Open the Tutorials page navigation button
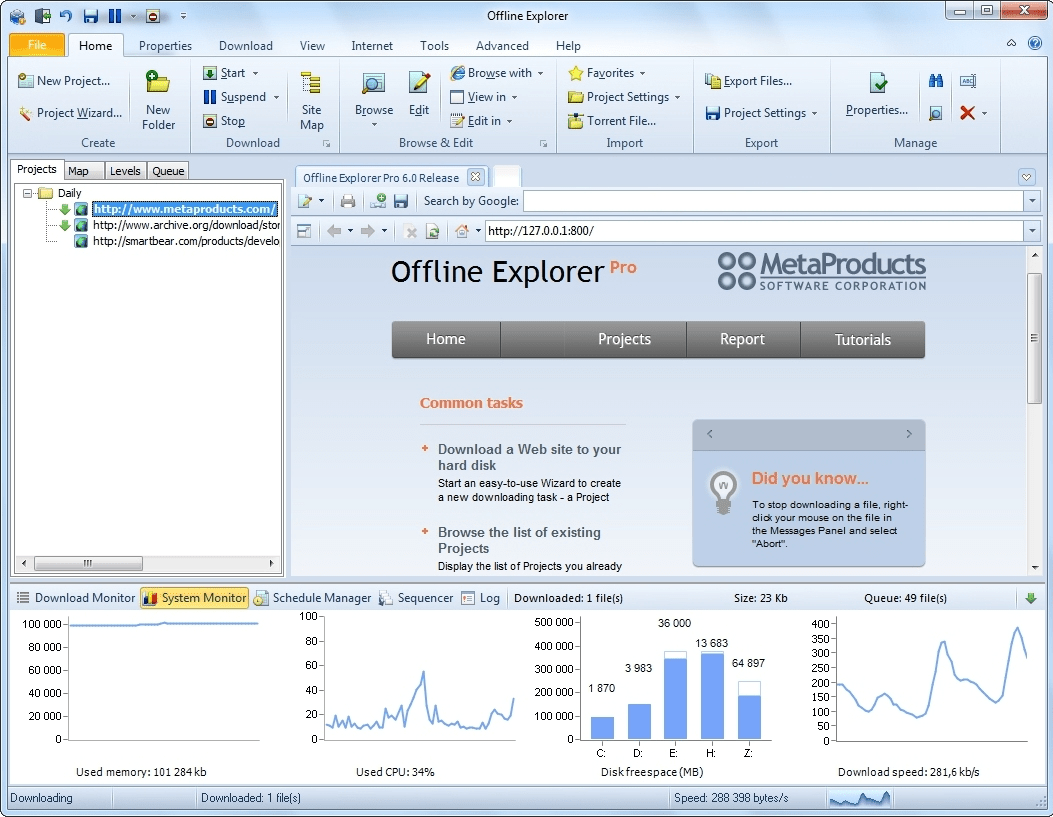Screen dimensions: 1053x817 (x=862, y=339)
